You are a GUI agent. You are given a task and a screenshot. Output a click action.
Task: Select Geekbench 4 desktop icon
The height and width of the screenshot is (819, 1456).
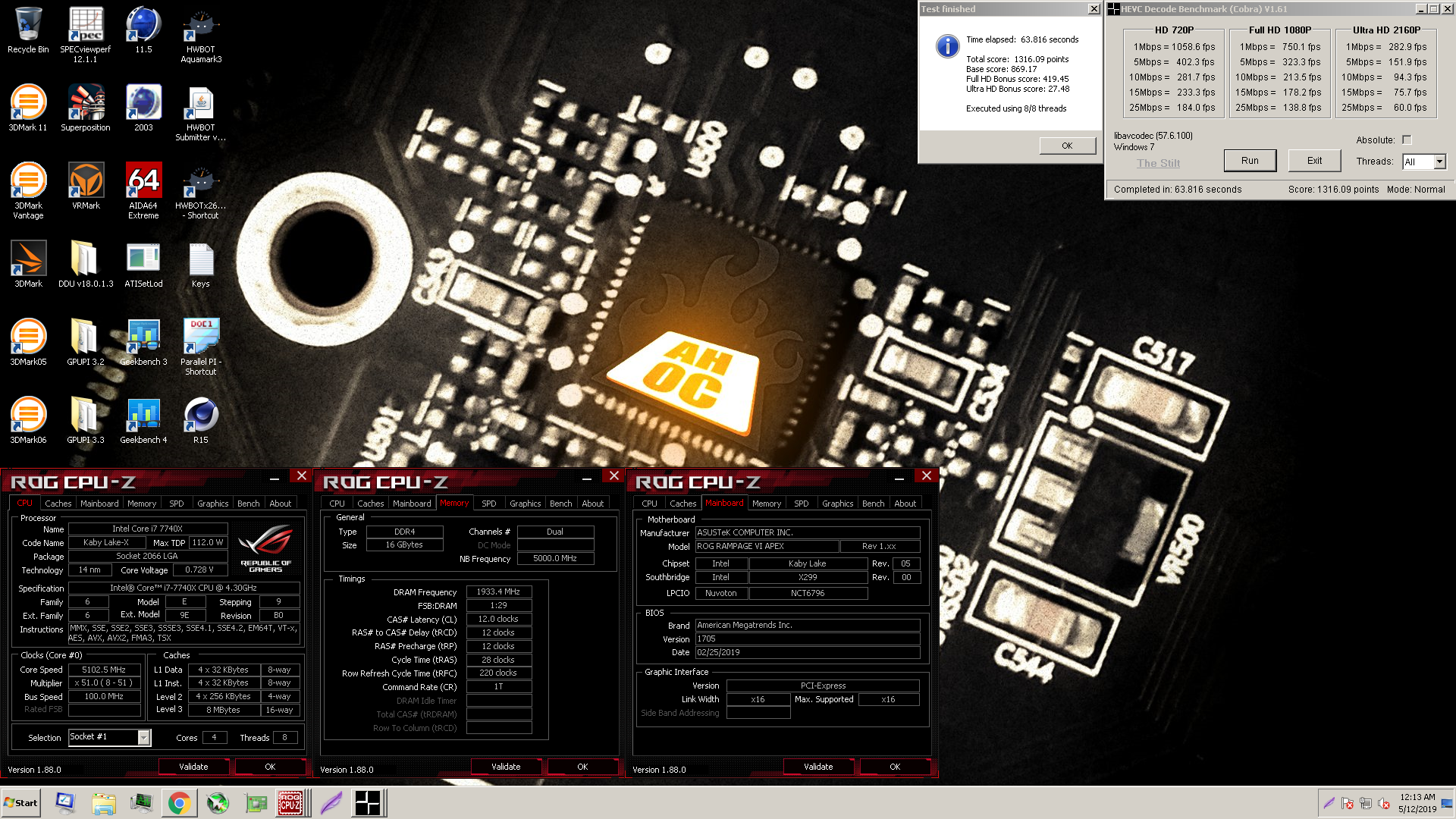(x=143, y=420)
